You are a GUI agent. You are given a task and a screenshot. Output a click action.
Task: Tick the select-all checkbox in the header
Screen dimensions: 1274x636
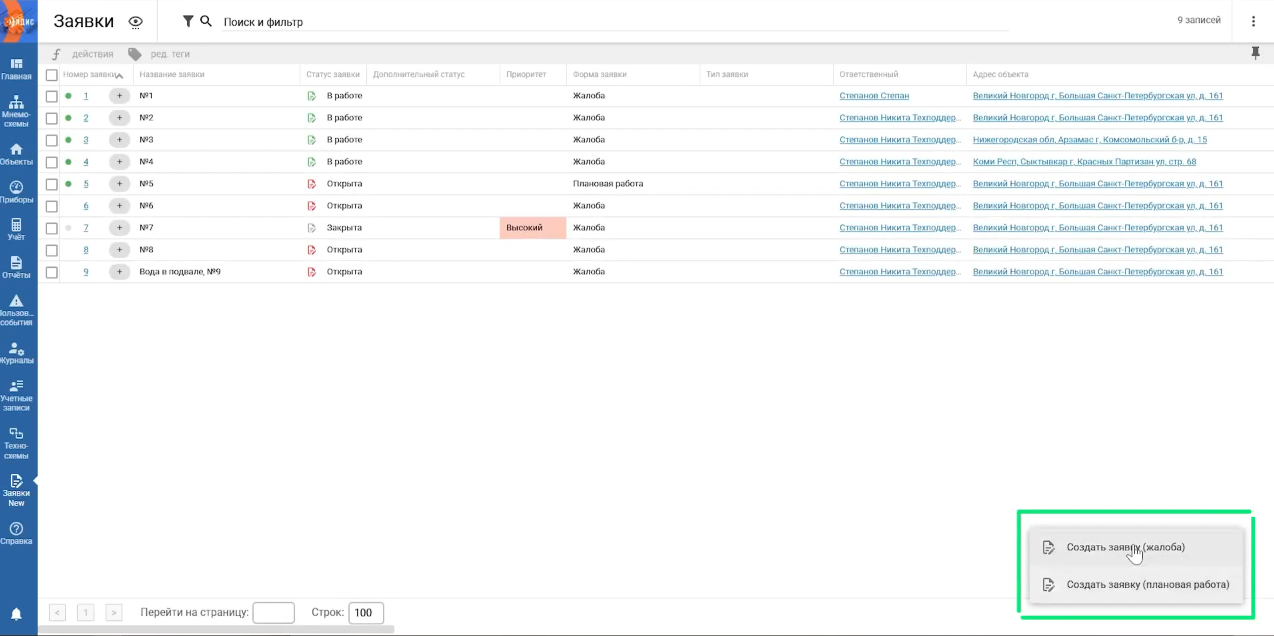pyautogui.click(x=52, y=75)
